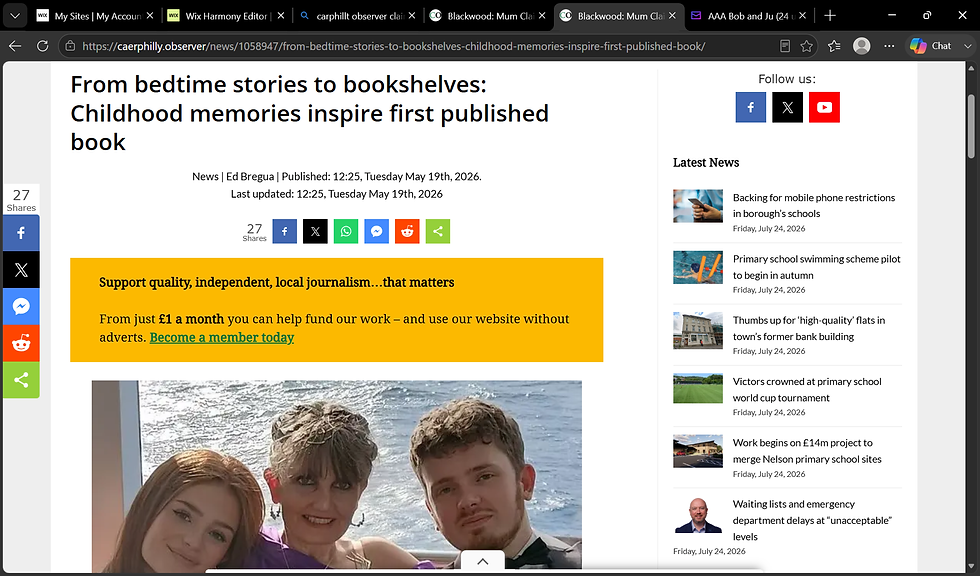Close the Wix Harmony Editor tab
This screenshot has height=576, width=980.
pos(281,16)
